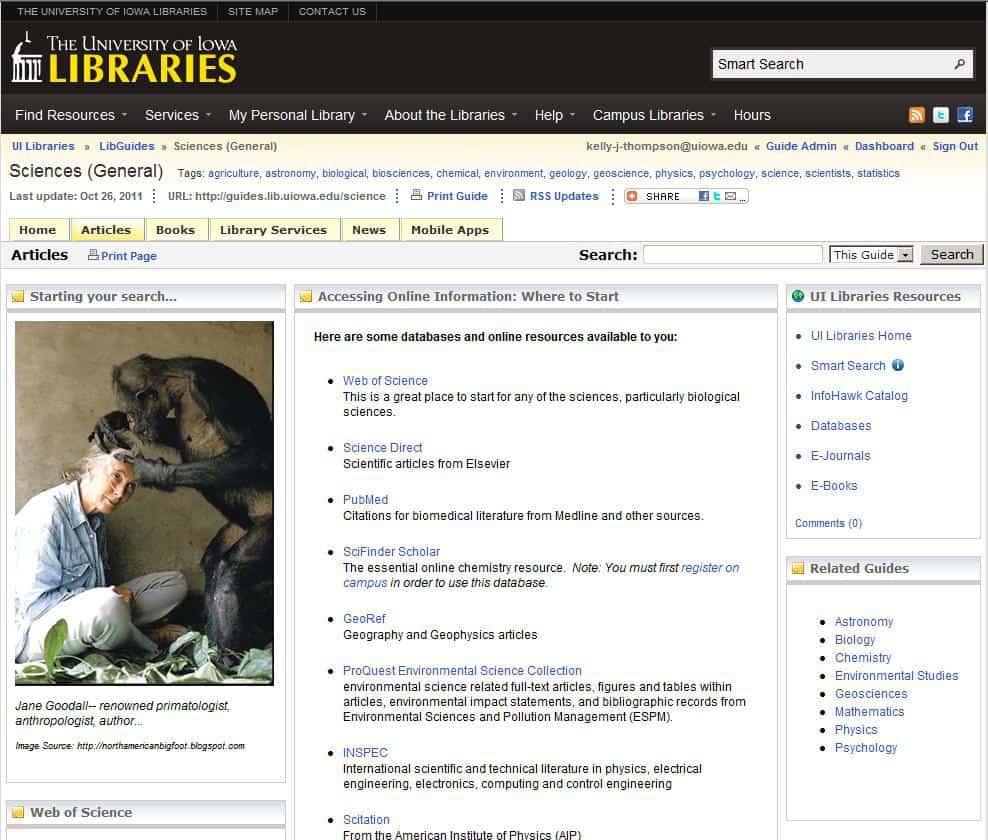Click the magnifier icon in the Smart Search box
Screen dimensions: 988x840
958,63
